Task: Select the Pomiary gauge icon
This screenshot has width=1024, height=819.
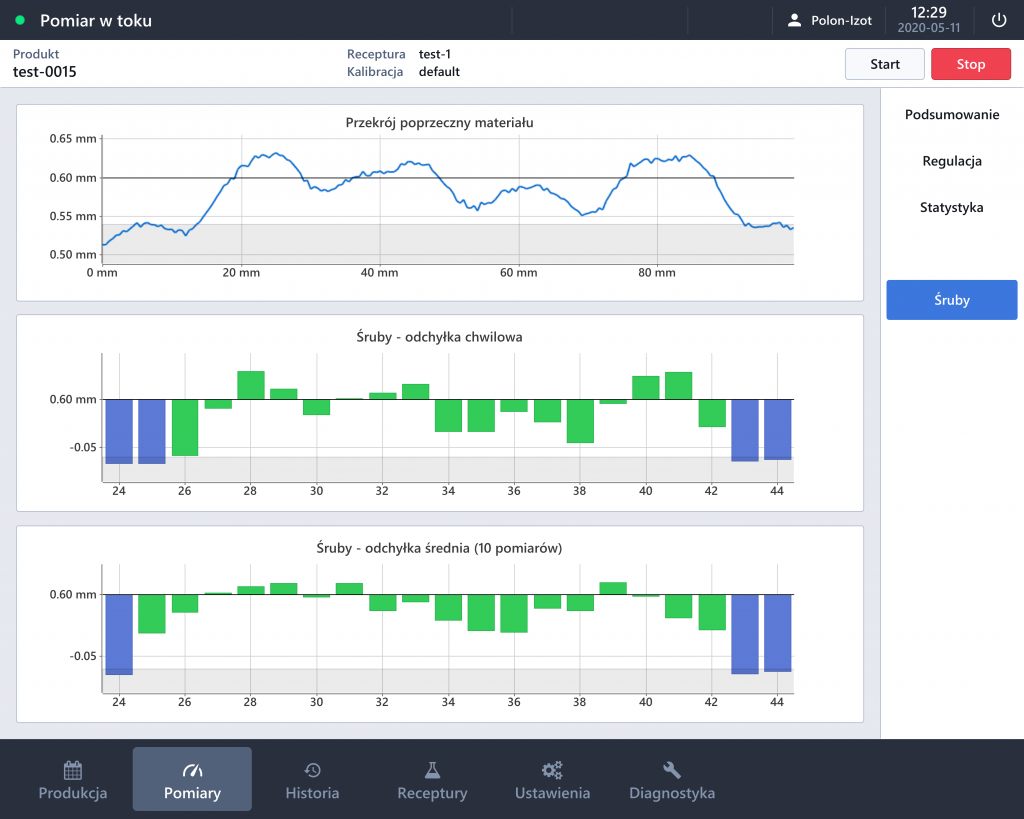Action: click(192, 770)
